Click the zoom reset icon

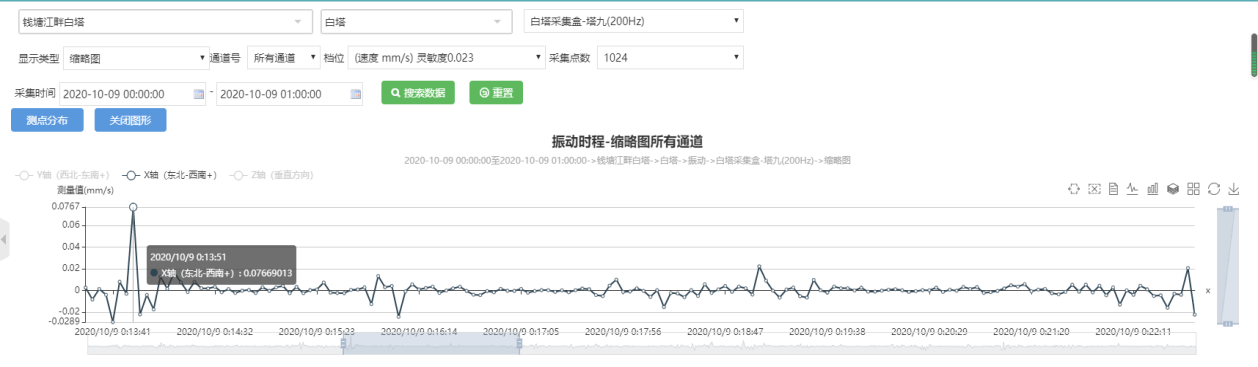coord(1094,188)
